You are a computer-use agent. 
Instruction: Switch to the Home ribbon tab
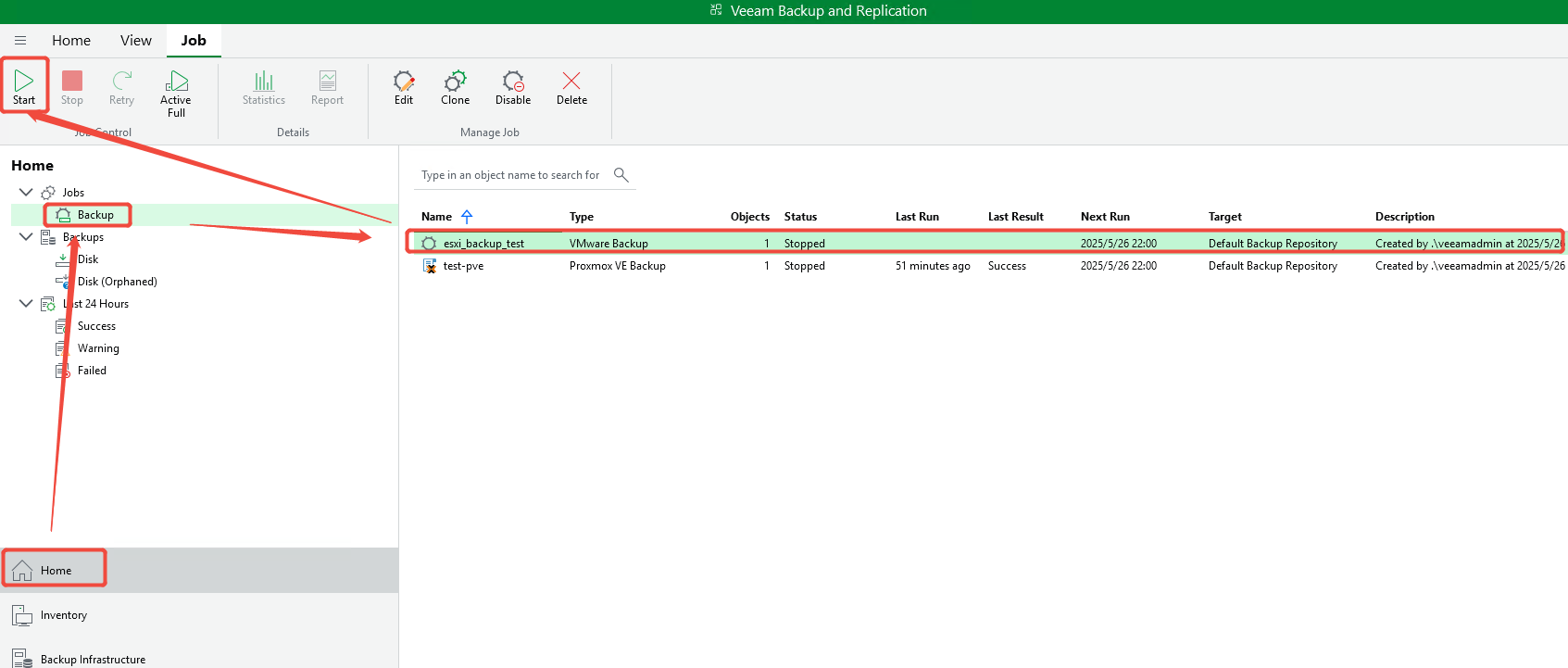pyautogui.click(x=71, y=41)
